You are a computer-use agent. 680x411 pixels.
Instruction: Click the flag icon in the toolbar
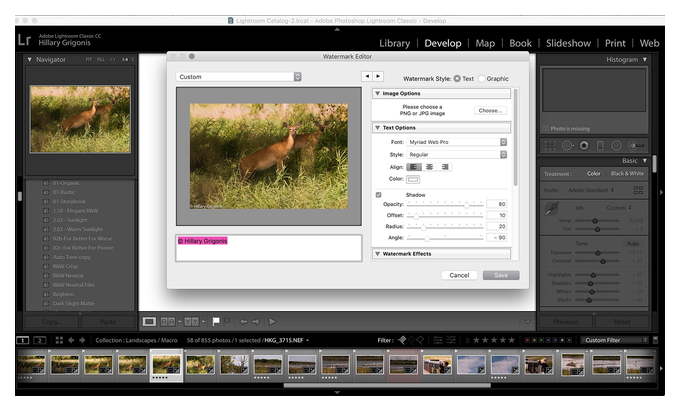pyautogui.click(x=216, y=322)
